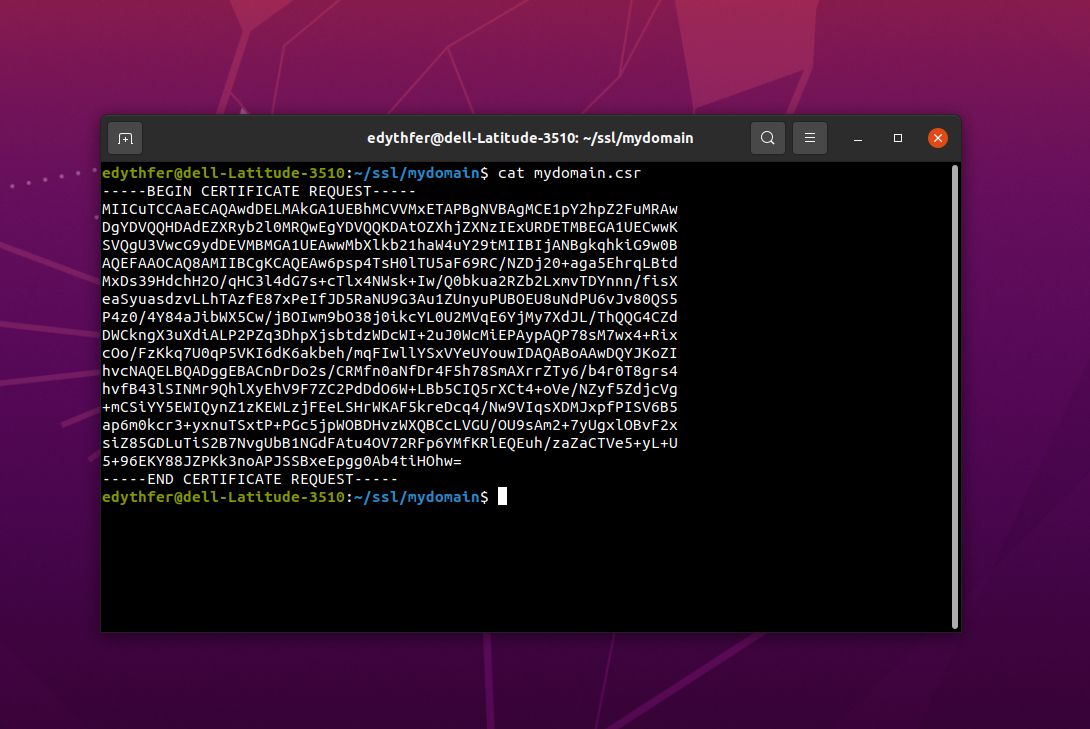Viewport: 1090px width, 729px height.
Task: Maximize the terminal window
Action: coord(898,138)
